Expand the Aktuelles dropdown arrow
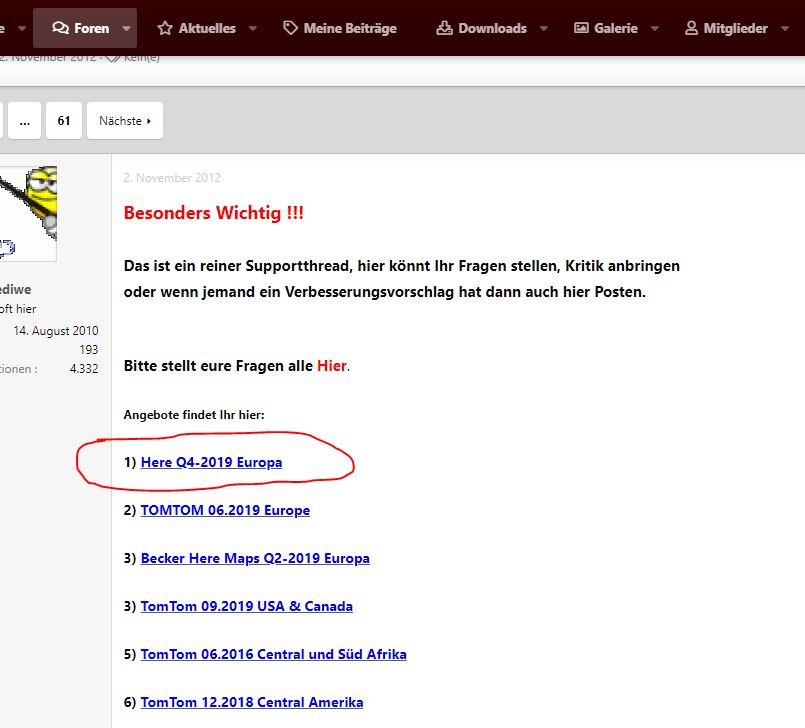 [253, 28]
